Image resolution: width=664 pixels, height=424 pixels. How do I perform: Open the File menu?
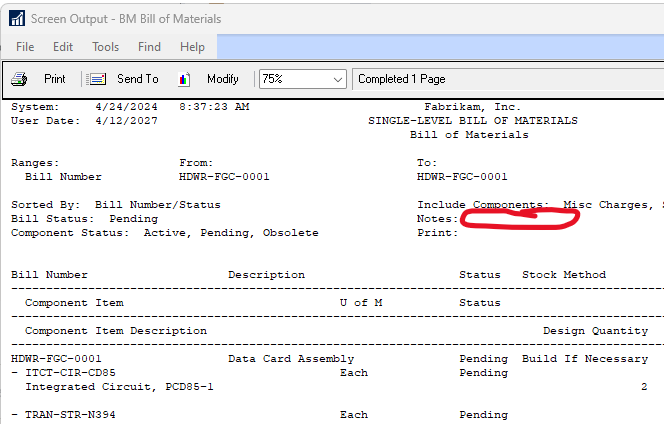25,47
